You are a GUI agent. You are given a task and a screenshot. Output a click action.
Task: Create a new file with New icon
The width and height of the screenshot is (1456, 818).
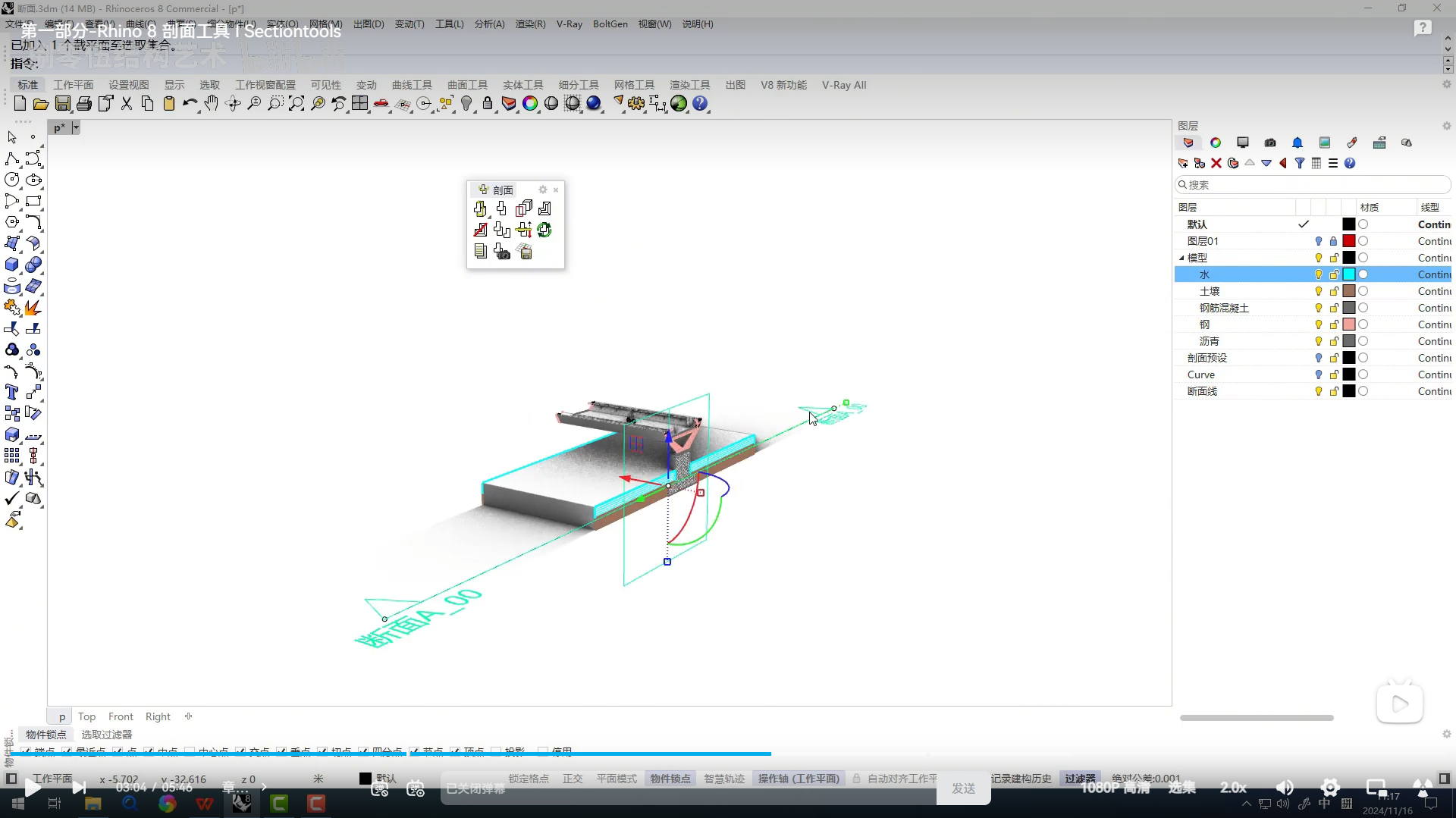click(x=20, y=104)
